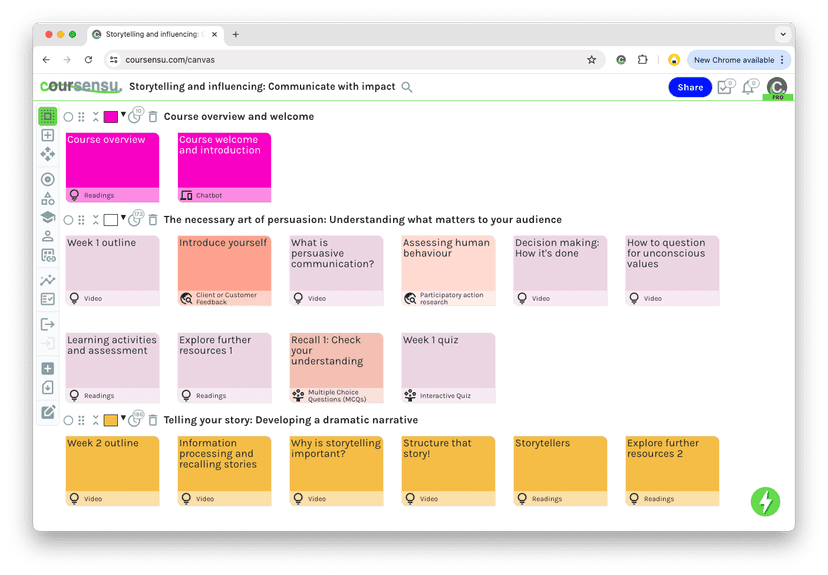Open the graduation cap sidebar icon
The height and width of the screenshot is (575, 828).
(48, 217)
